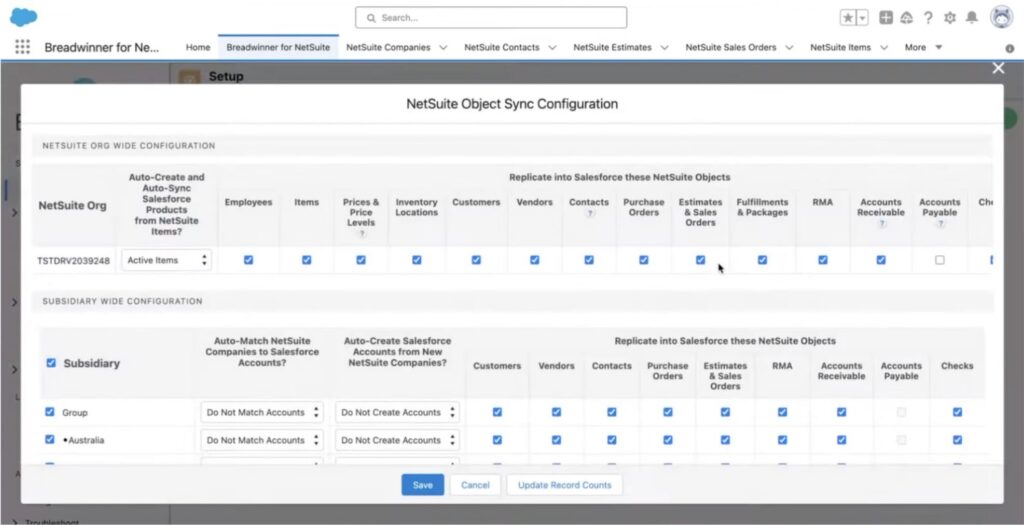Uncheck Customers for Group subsidiary
This screenshot has width=1024, height=525.
point(497,412)
